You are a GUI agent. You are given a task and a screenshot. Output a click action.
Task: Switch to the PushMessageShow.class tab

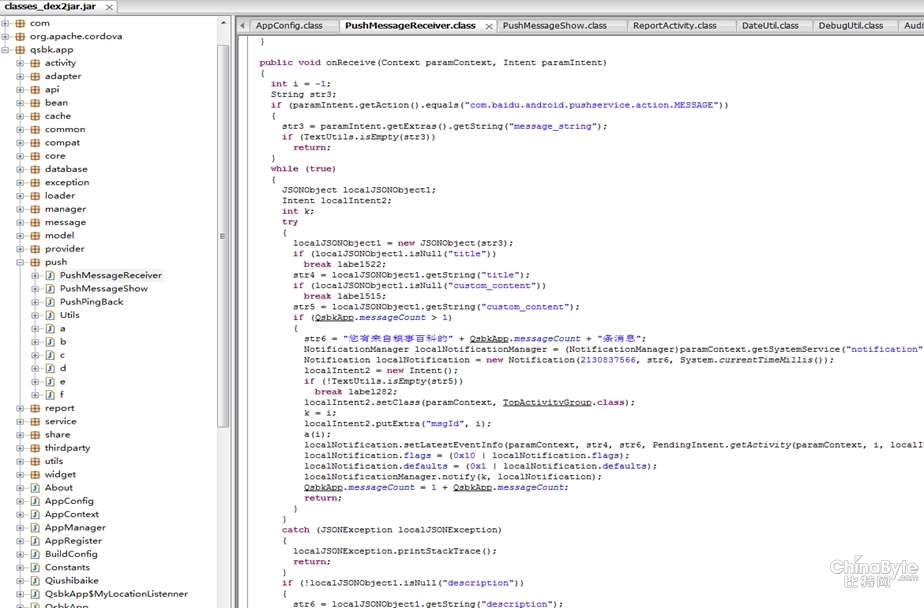tap(555, 25)
